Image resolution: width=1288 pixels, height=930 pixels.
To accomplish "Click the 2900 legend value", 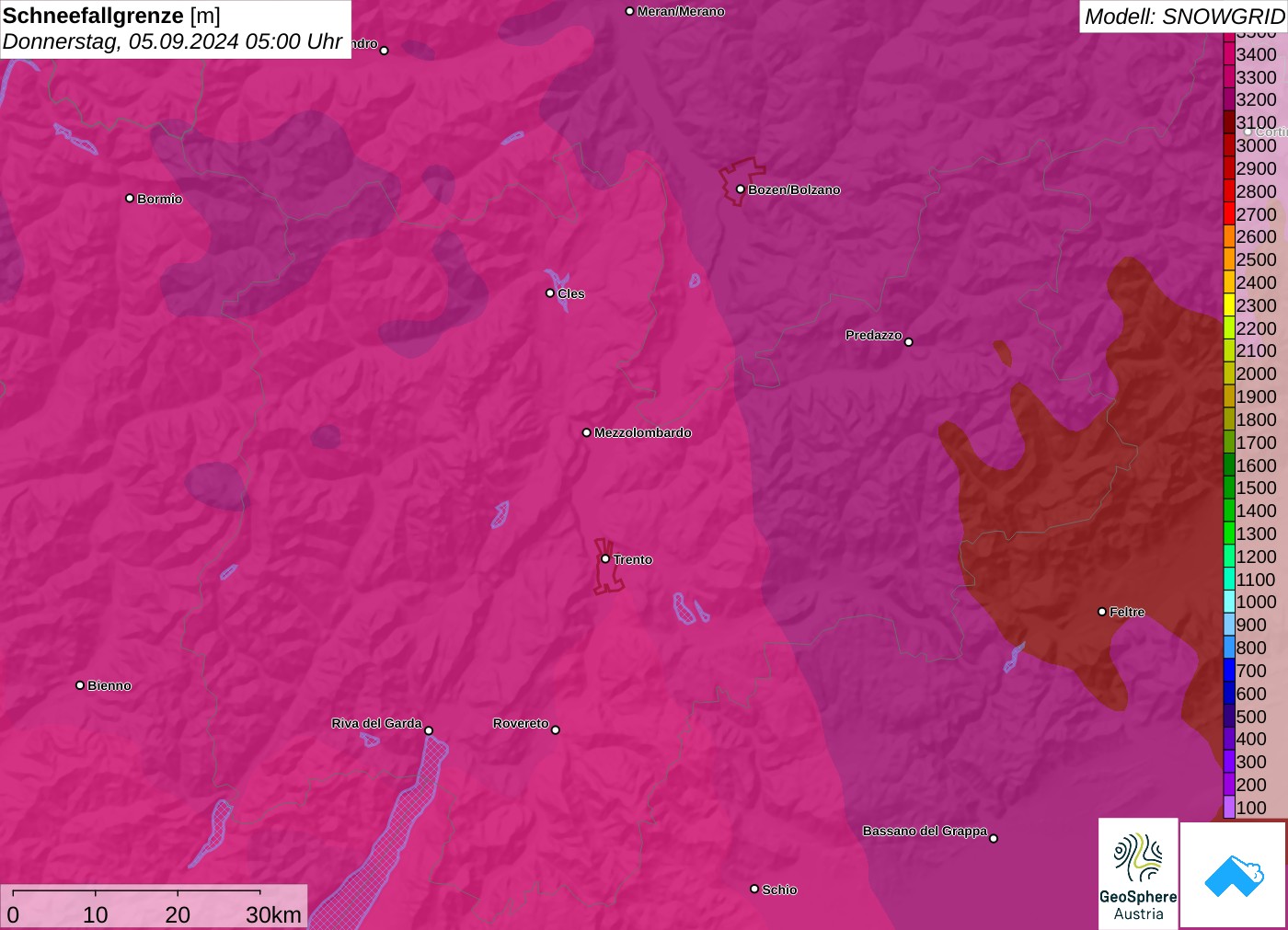I will [x=1257, y=168].
